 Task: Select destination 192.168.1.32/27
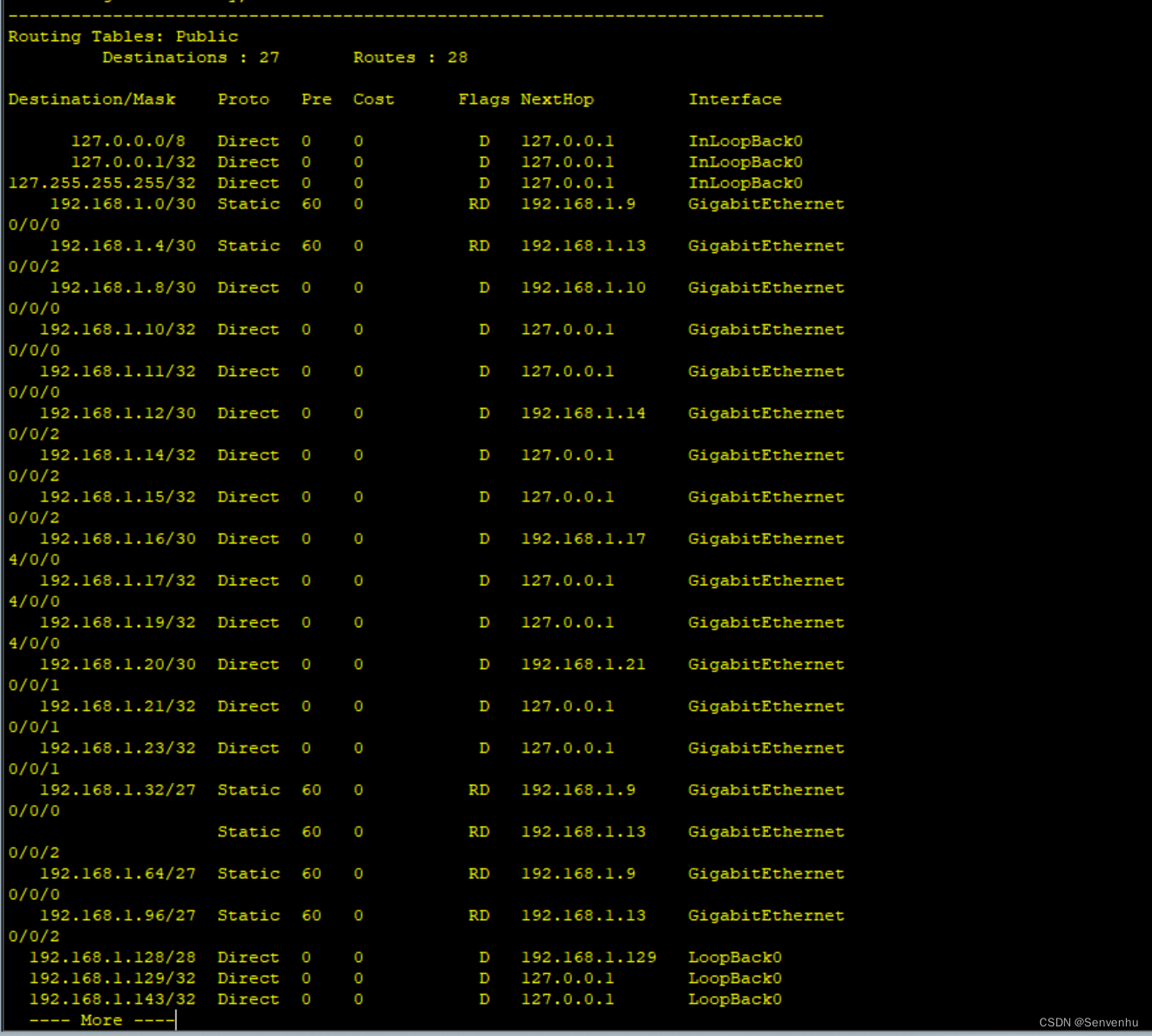118,790
